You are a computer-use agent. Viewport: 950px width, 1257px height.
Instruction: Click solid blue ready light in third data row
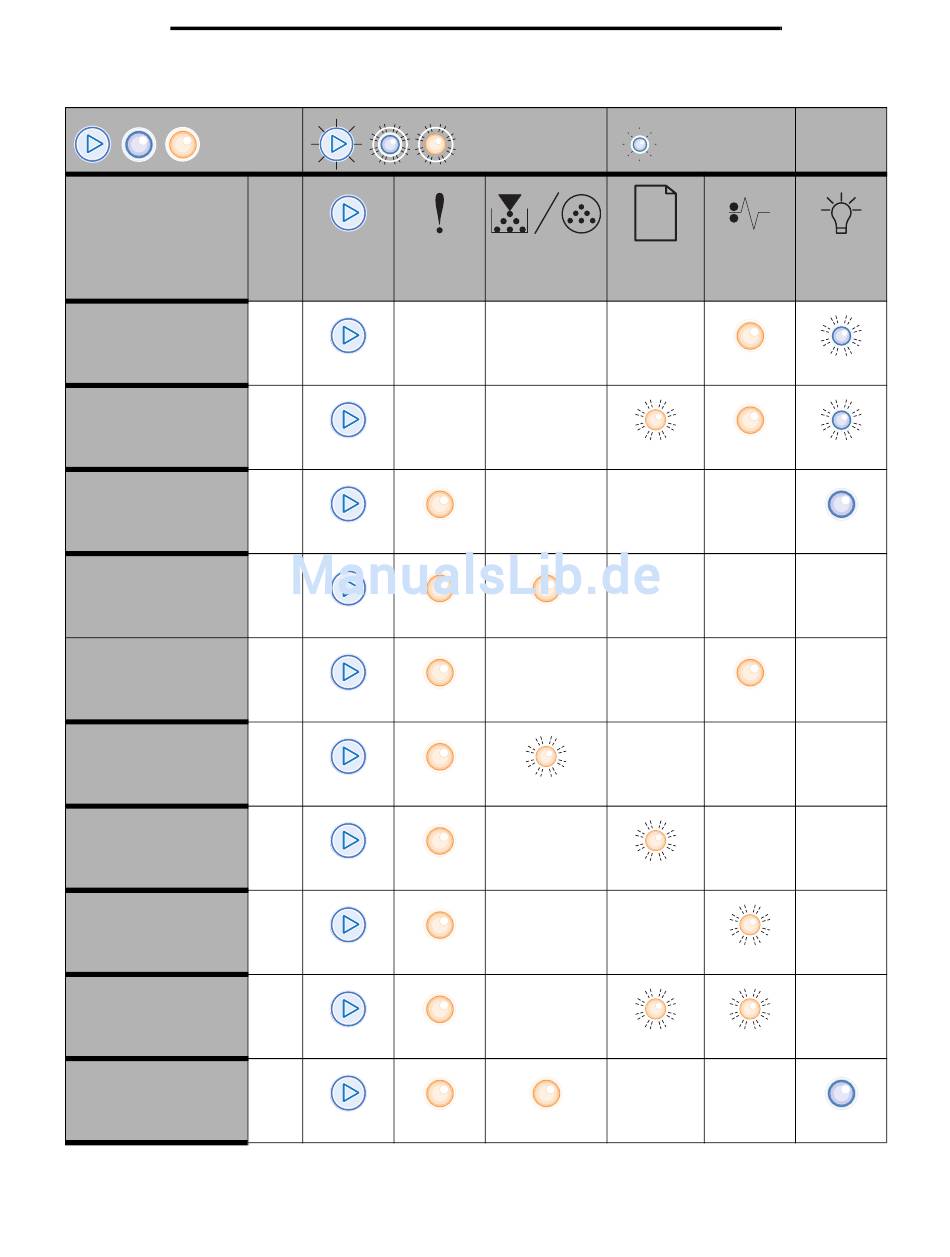click(841, 504)
